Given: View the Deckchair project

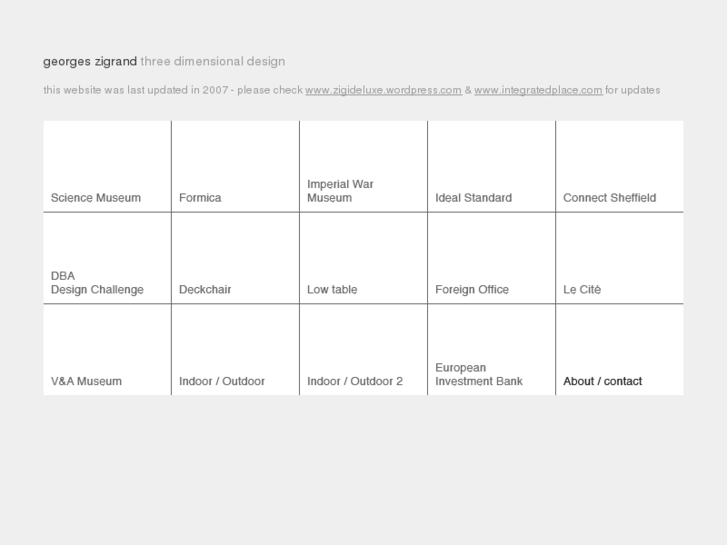Looking at the screenshot, I should click(205, 290).
